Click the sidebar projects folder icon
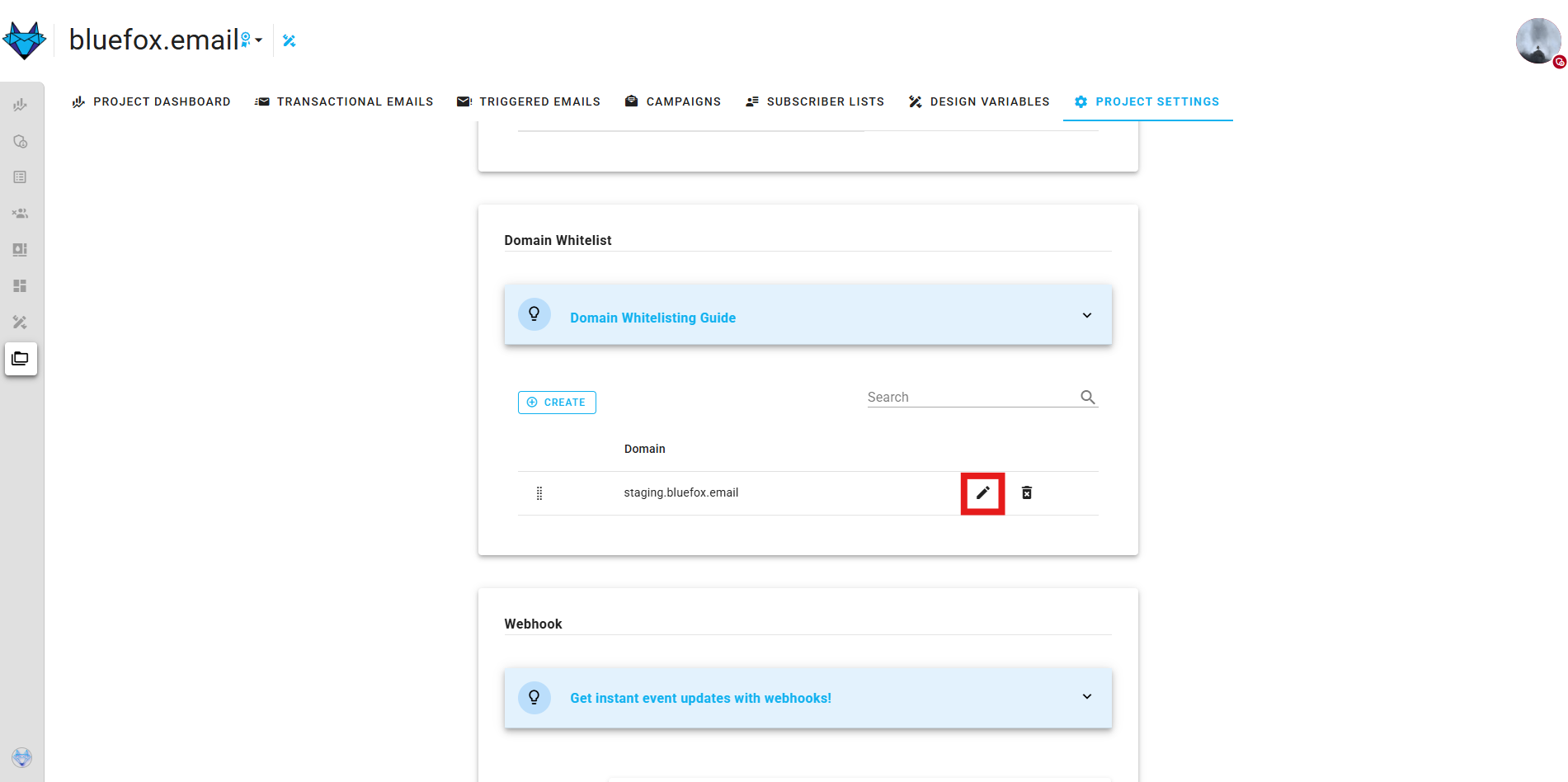1568x782 pixels. tap(21, 359)
